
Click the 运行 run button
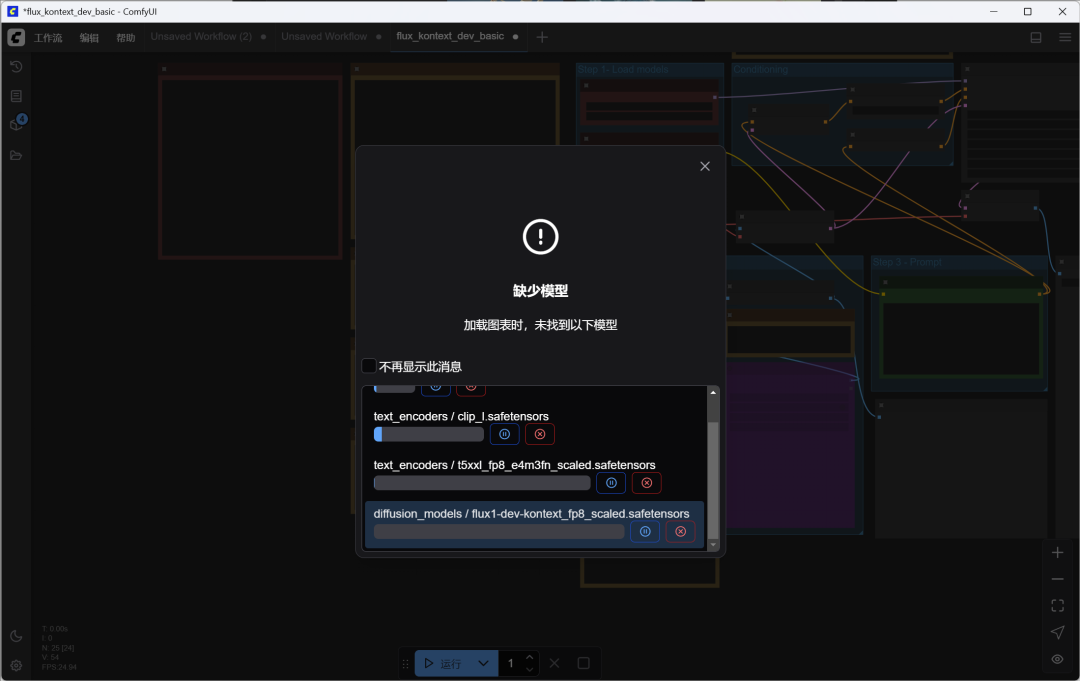442,663
